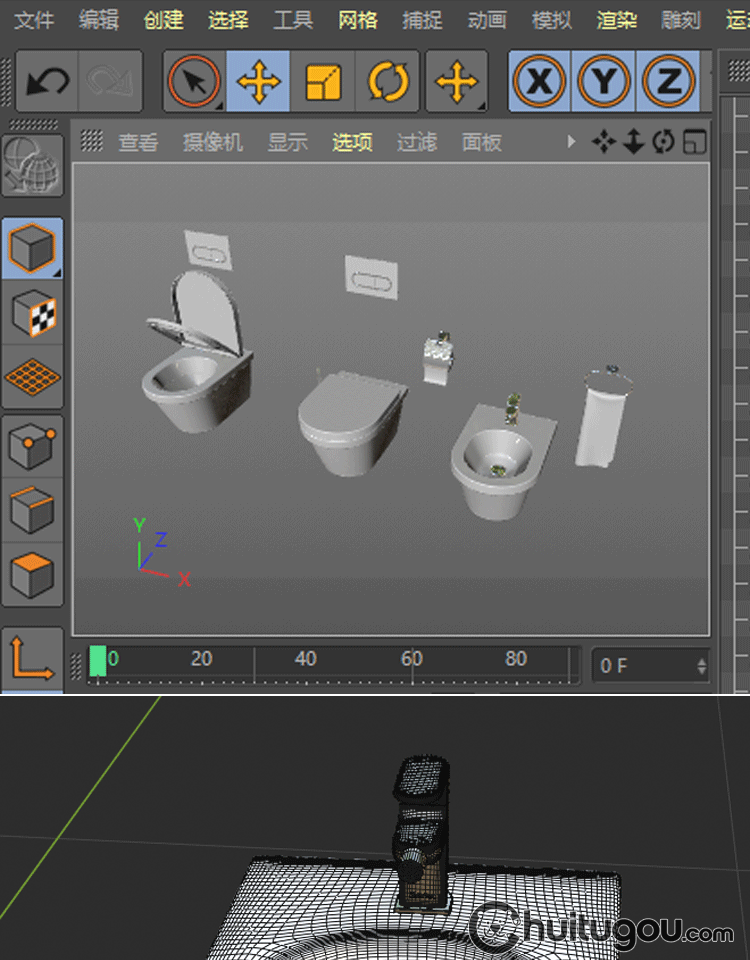Toggle Z axis lock

(668, 82)
